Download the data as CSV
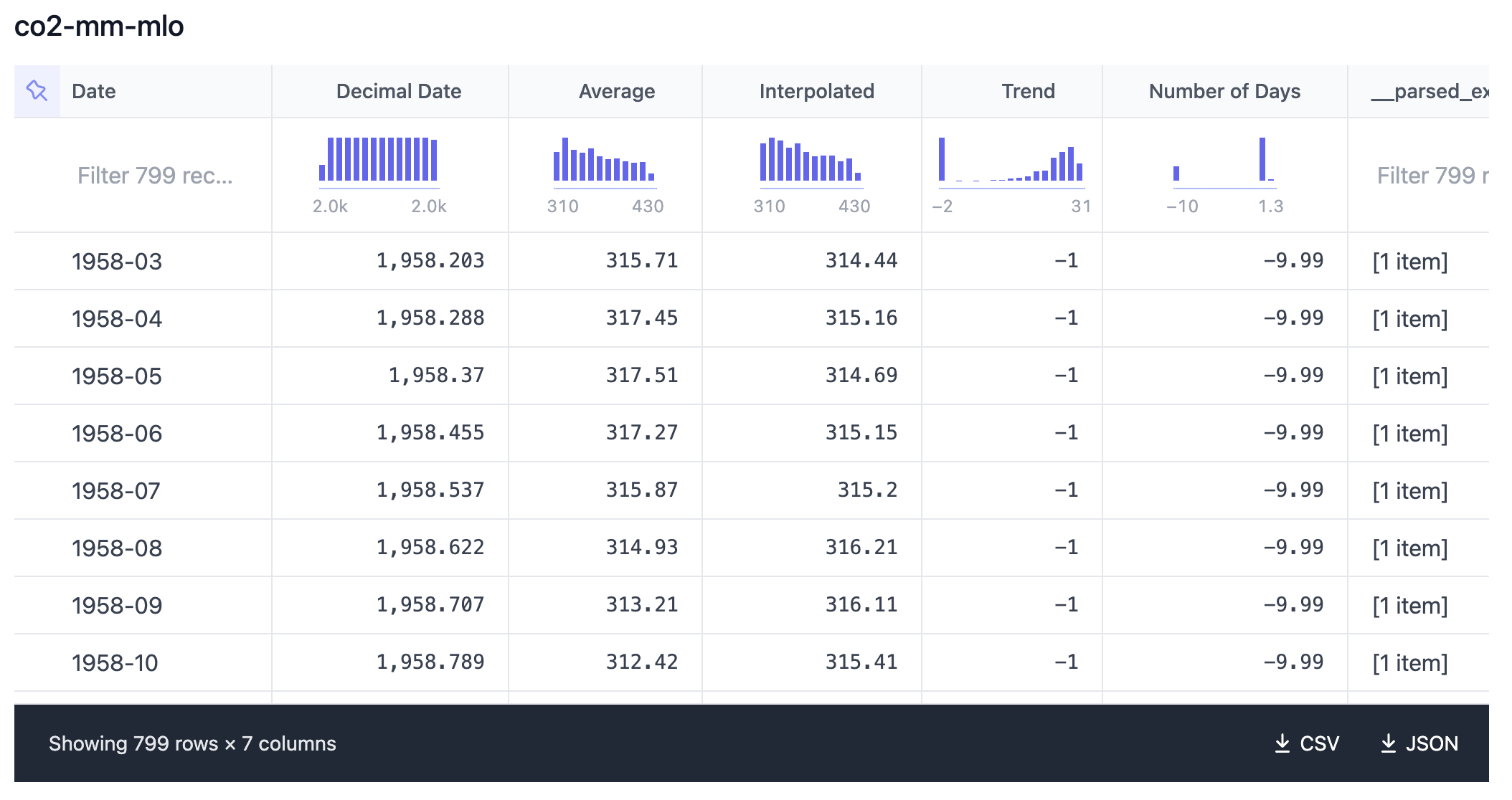1512x800 pixels. [1307, 743]
